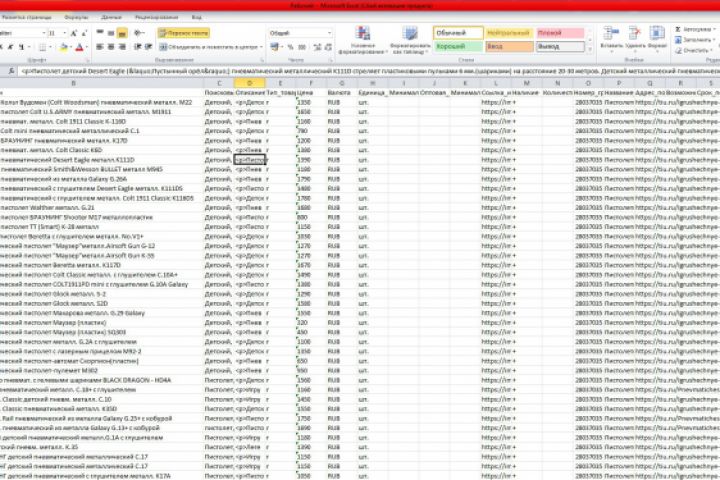This screenshot has width=720, height=480.
Task: Apply the red font color
Action: [x=79, y=47]
